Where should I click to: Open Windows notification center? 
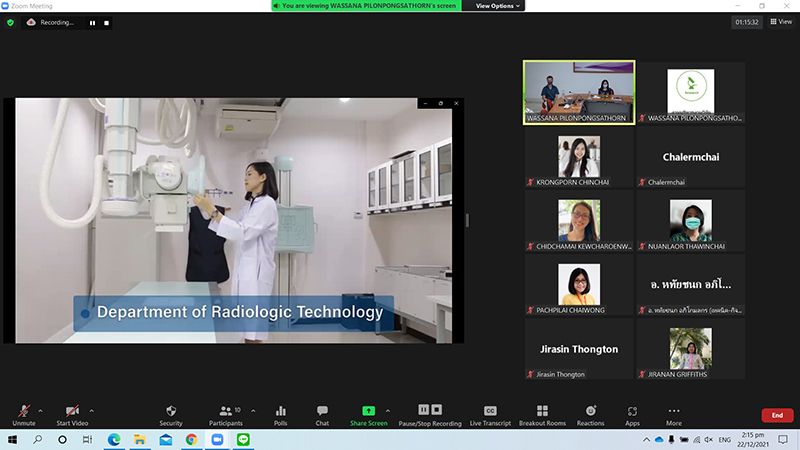[x=783, y=439]
